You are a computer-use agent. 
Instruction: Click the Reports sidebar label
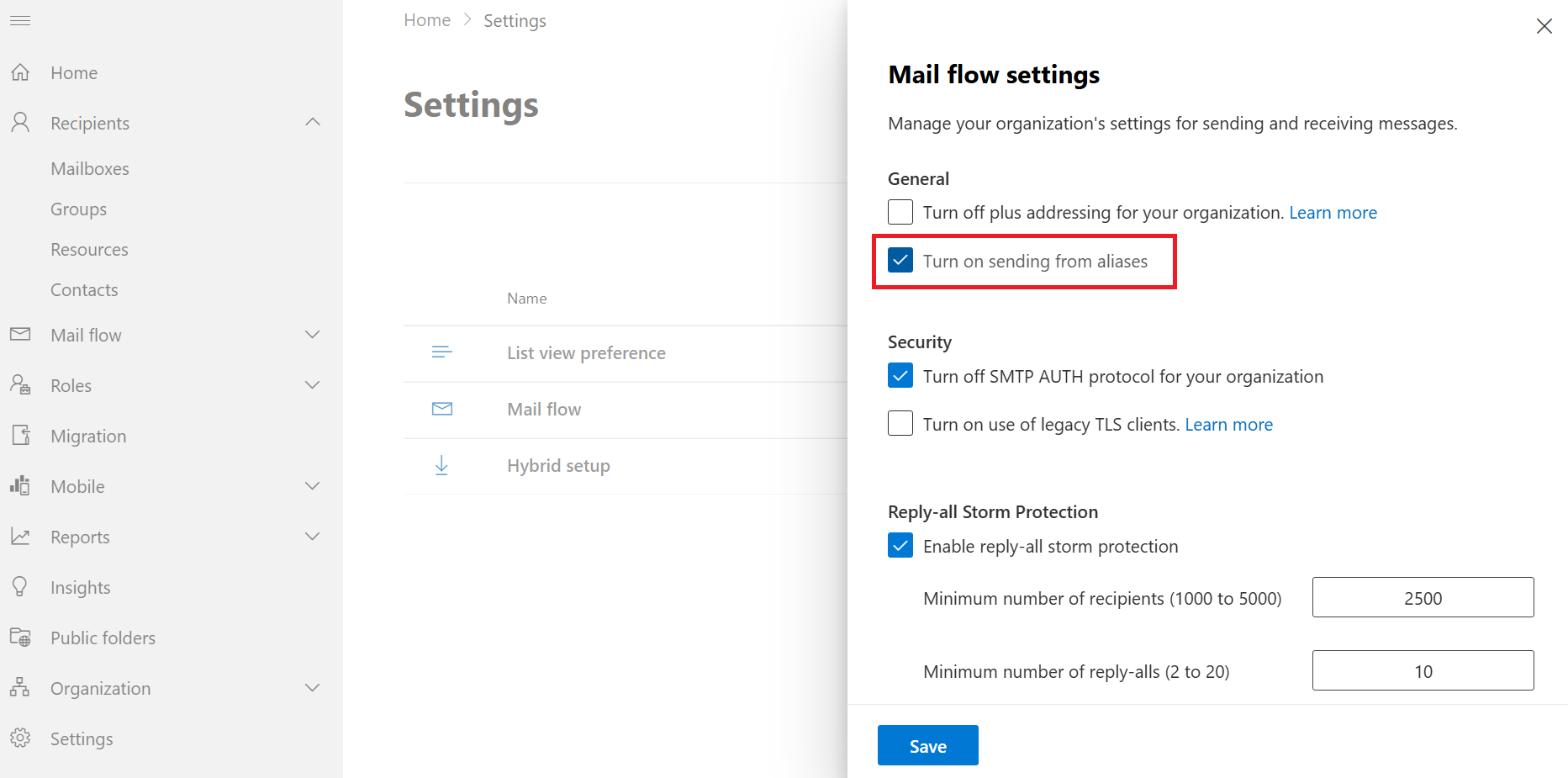(80, 537)
